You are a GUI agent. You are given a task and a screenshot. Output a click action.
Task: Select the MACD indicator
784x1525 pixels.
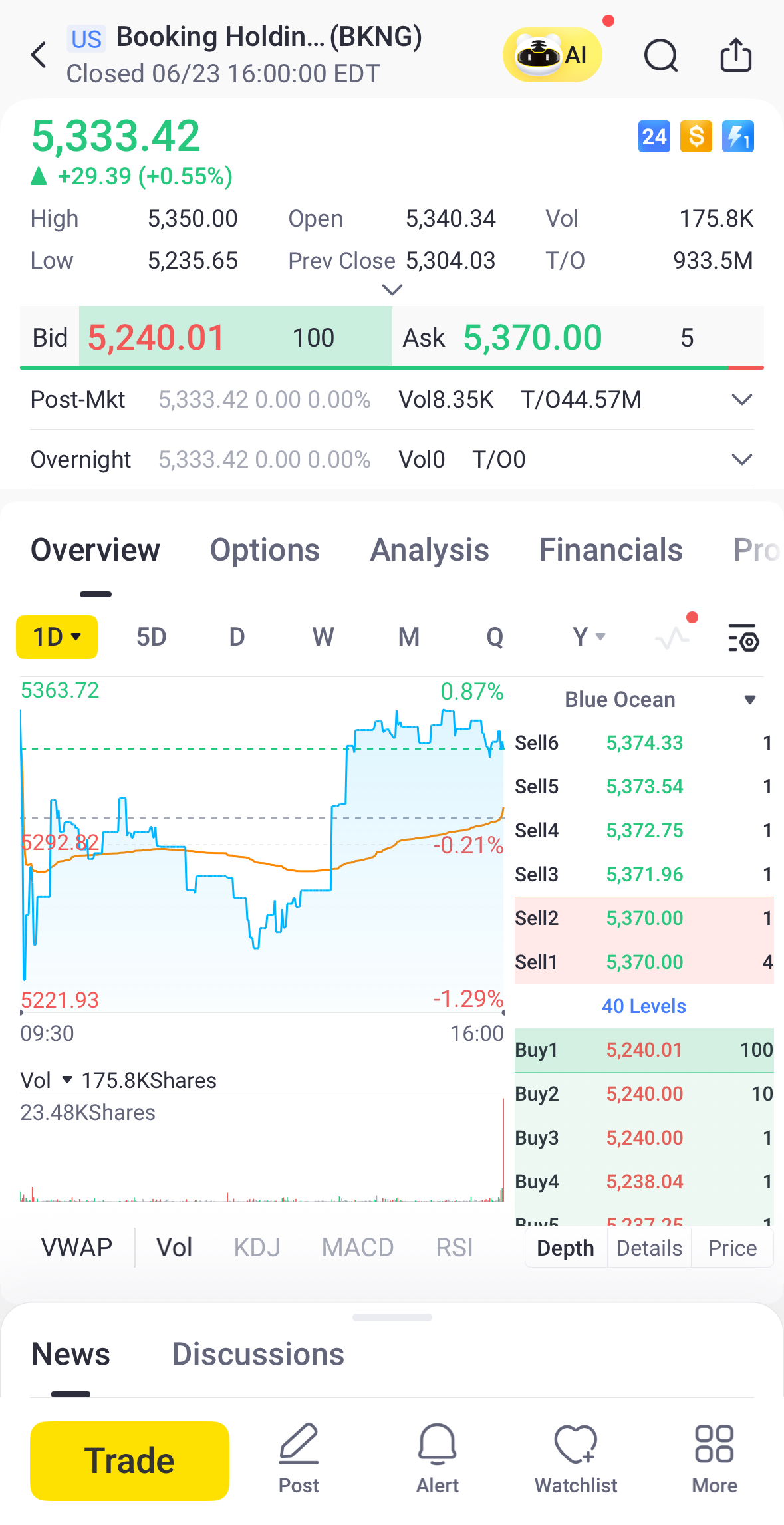pyautogui.click(x=358, y=1248)
